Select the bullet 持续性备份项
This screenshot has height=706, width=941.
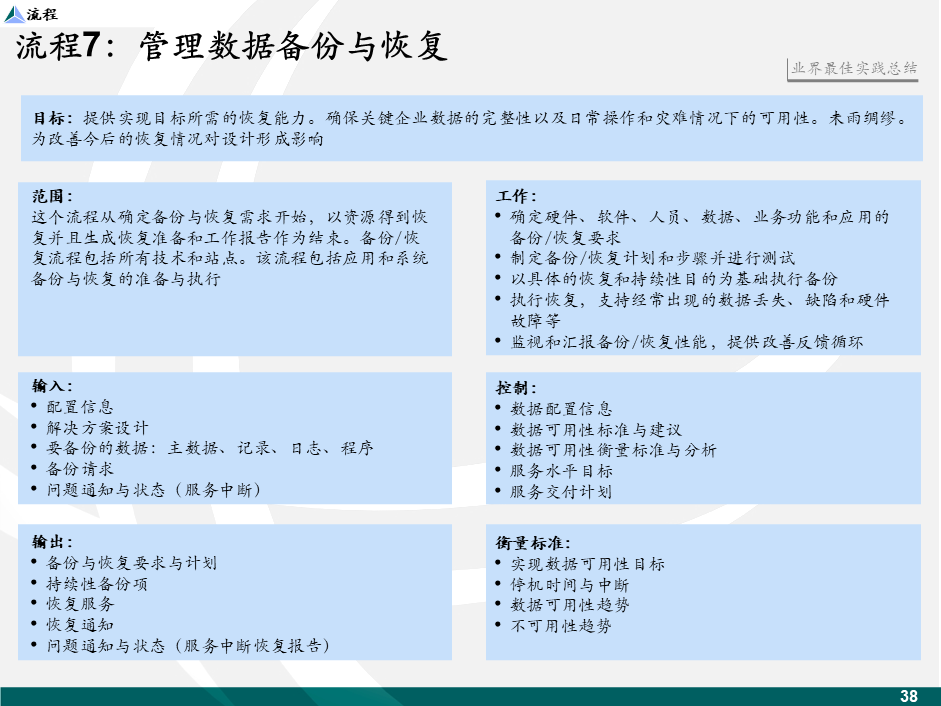97,584
